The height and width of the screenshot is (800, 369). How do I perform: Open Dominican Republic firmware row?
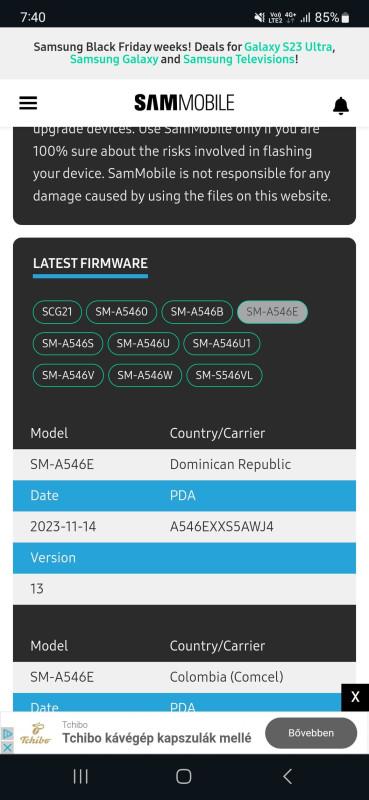click(184, 464)
